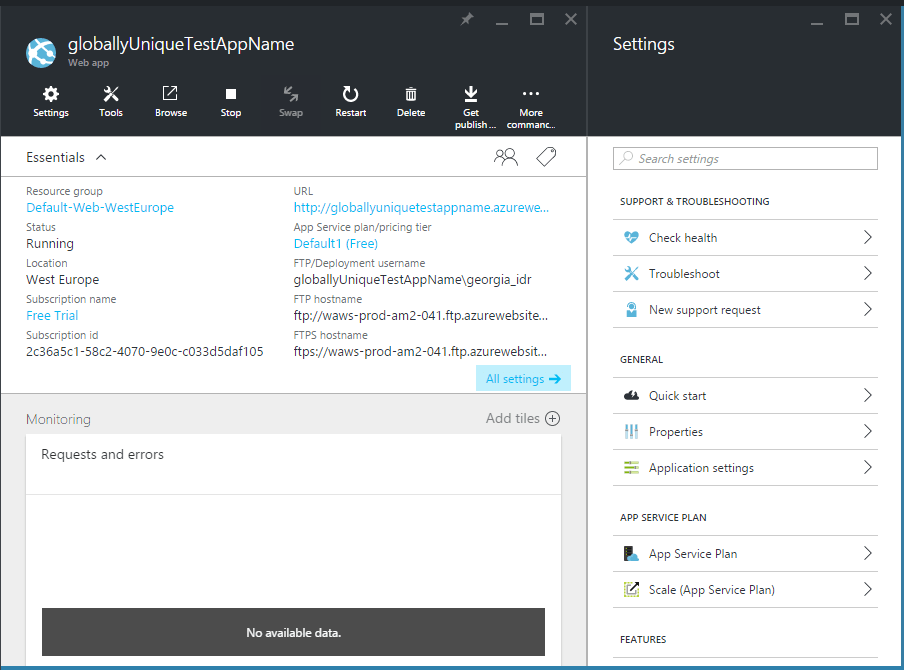Open the Default-Web-WestEurope resource group link
Viewport: 904px width, 670px height.
coord(100,208)
